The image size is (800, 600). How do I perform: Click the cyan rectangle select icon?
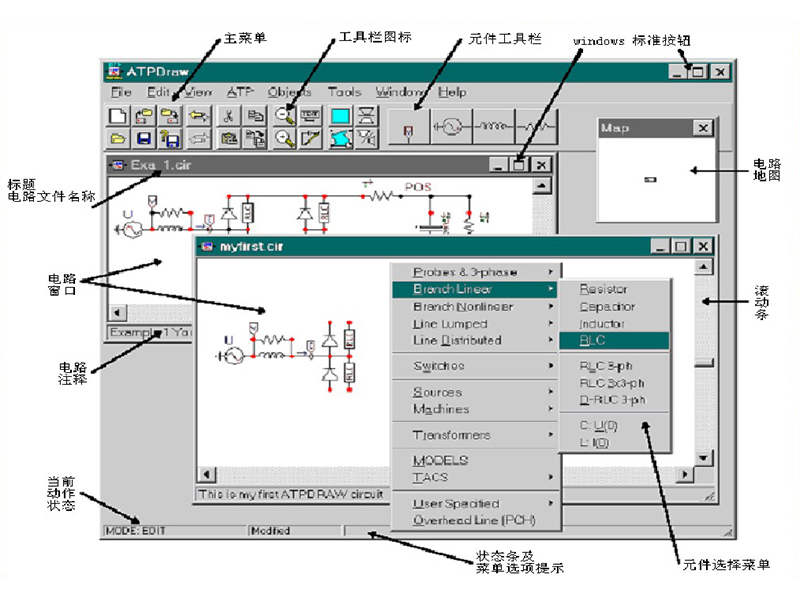click(340, 116)
